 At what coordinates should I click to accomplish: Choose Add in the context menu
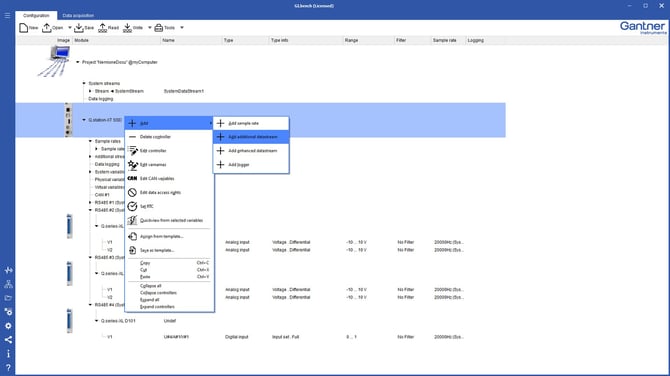click(169, 123)
